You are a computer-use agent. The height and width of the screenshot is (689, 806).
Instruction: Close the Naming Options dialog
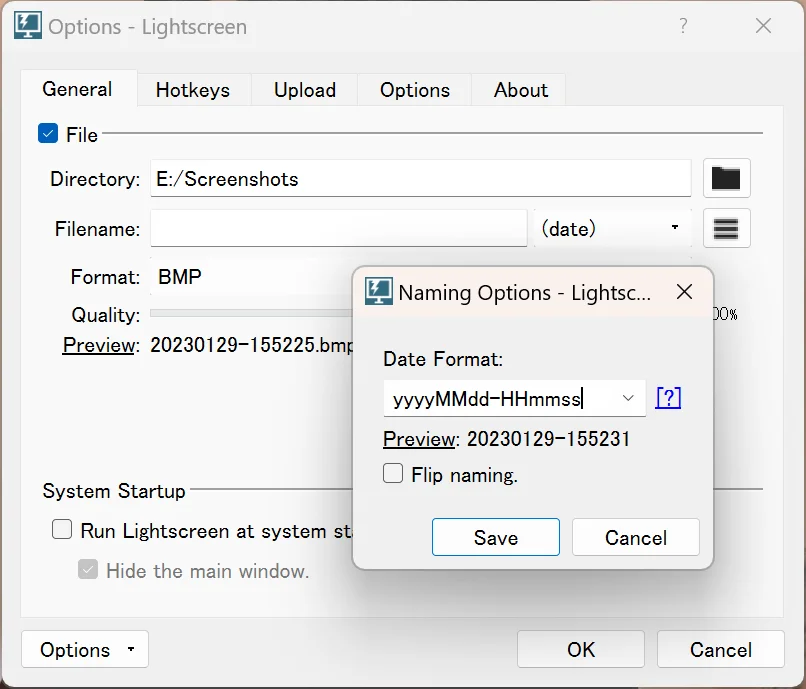(x=684, y=292)
